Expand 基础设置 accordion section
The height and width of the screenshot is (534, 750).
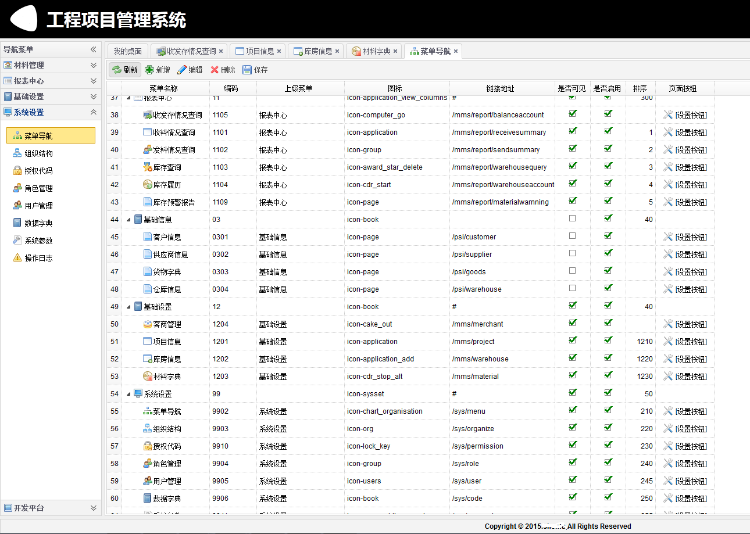51,97
